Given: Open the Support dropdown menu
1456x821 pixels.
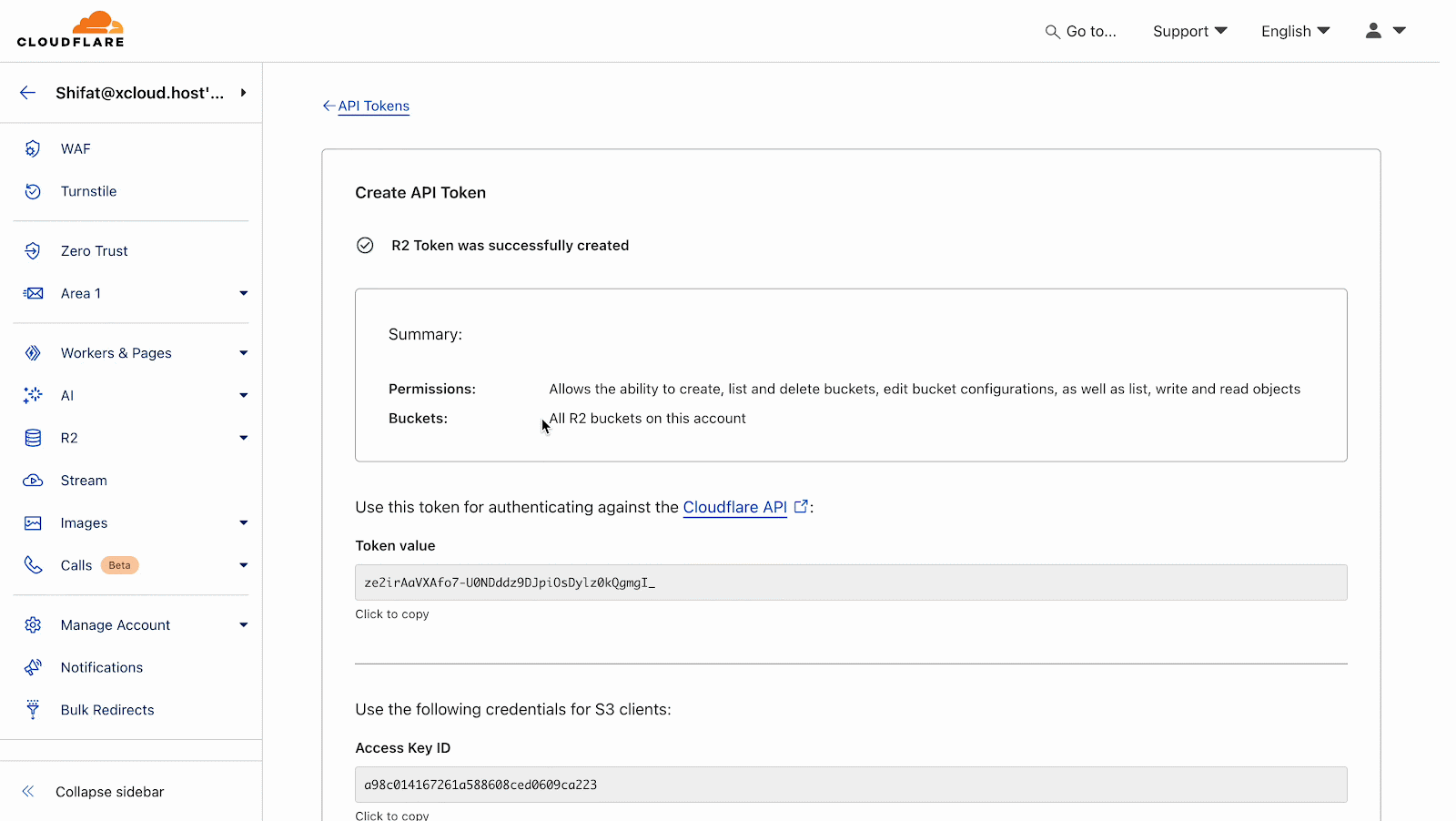Looking at the screenshot, I should (x=1189, y=31).
